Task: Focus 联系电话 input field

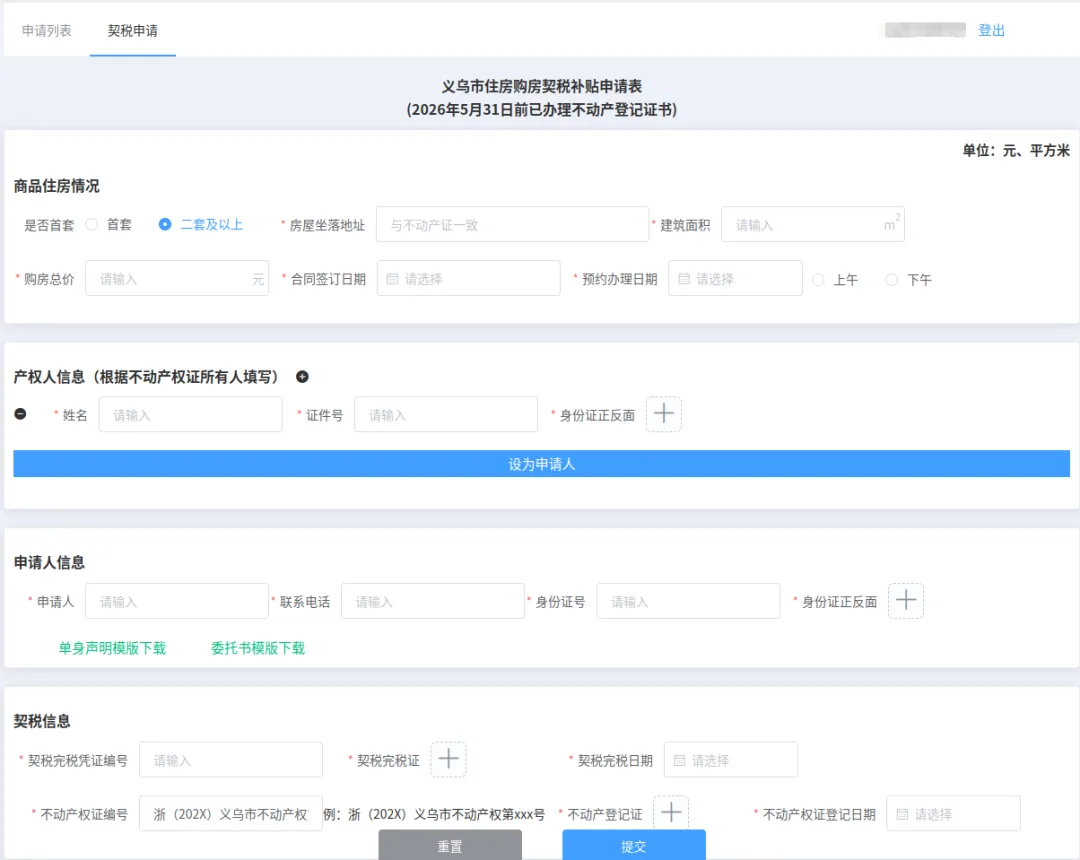Action: pyautogui.click(x=433, y=601)
